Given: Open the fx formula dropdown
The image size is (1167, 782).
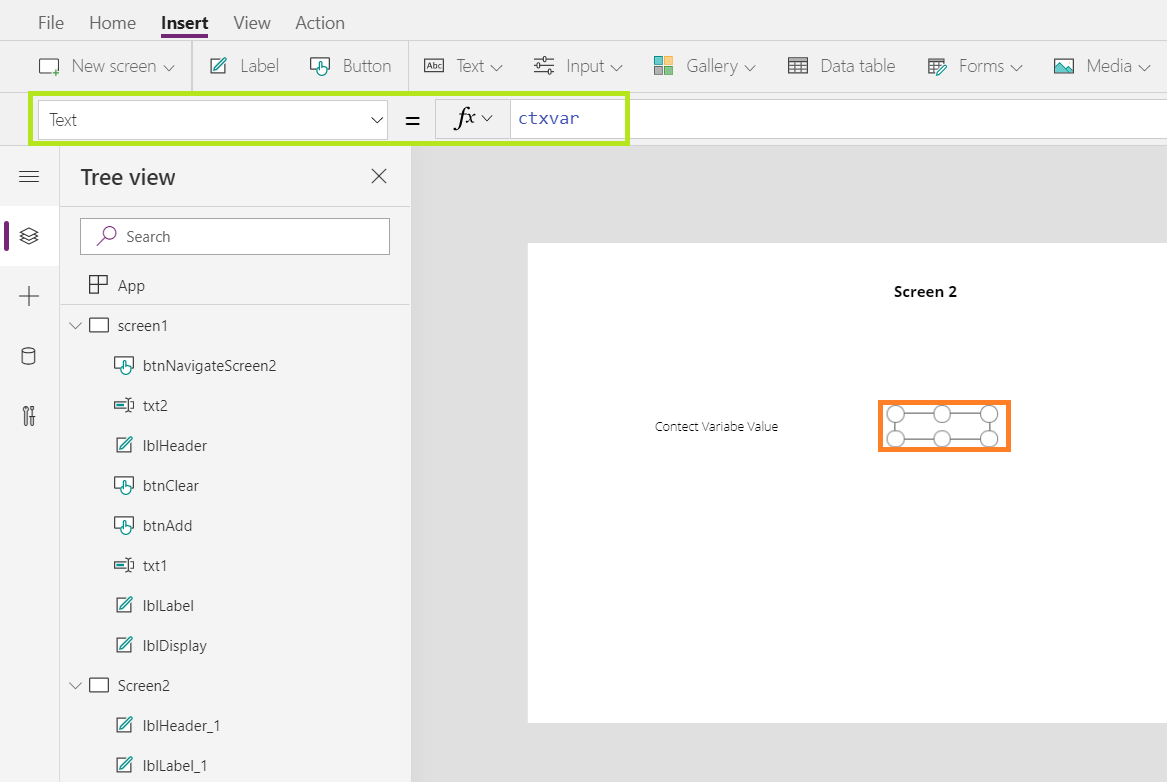Looking at the screenshot, I should point(472,118).
